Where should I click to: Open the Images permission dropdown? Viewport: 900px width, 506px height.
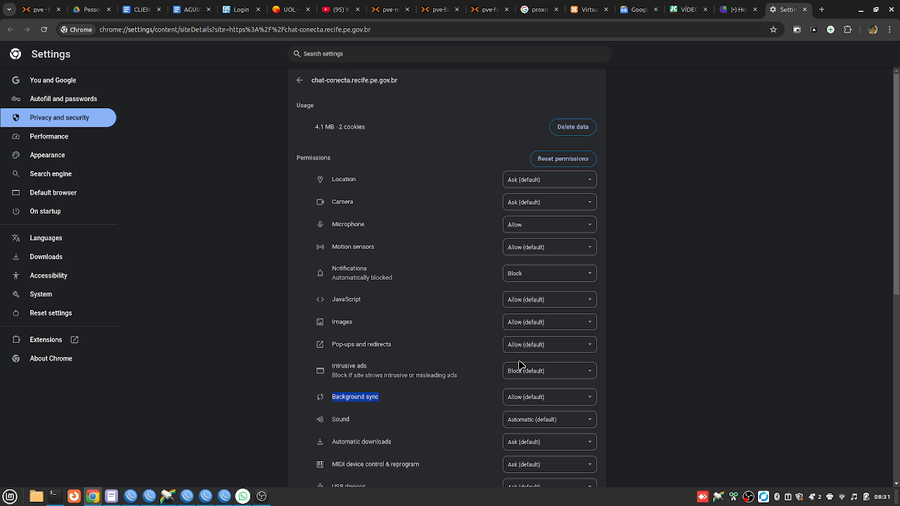[x=549, y=322]
